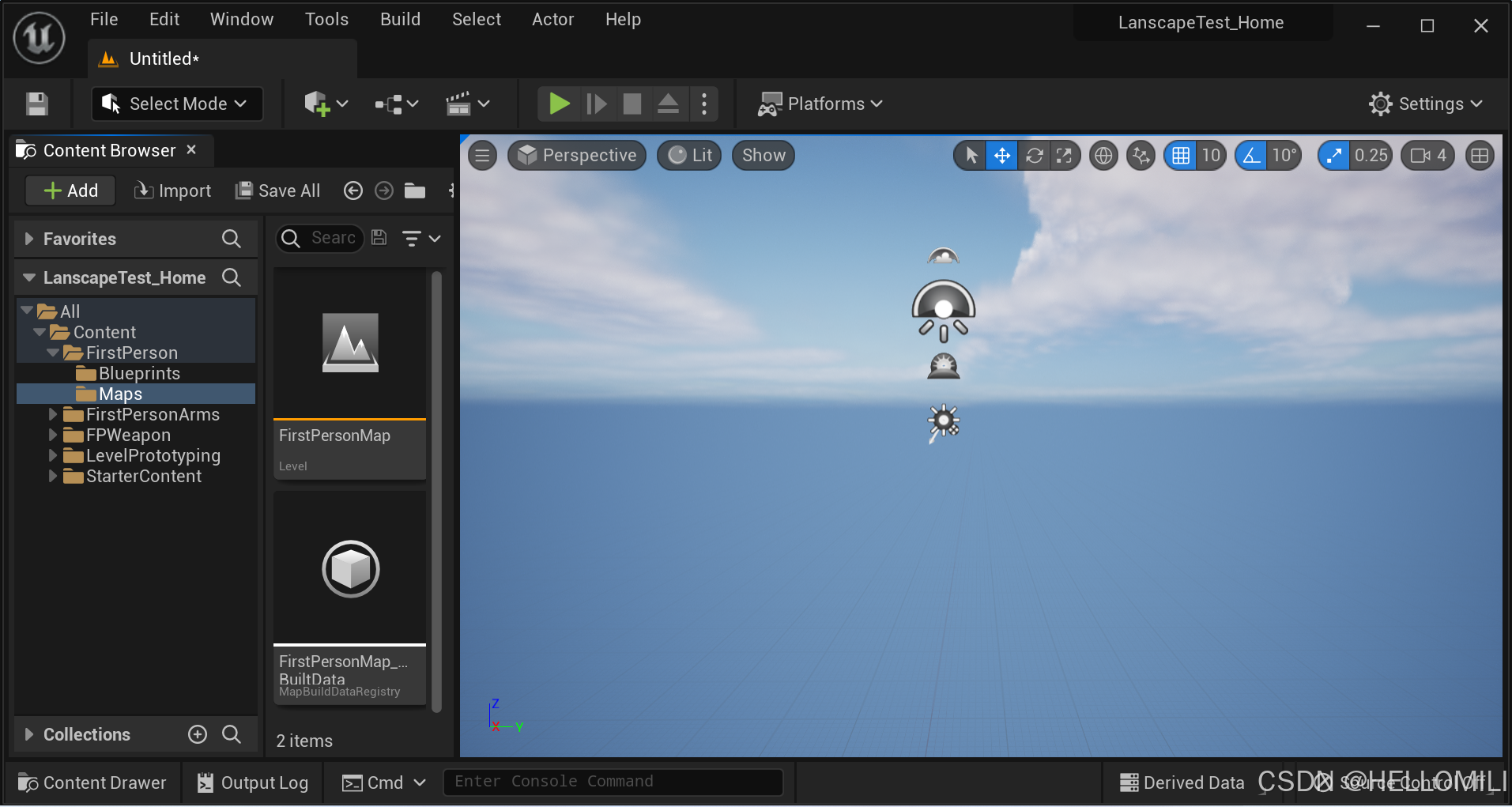Toggle surface snapping icon
Image resolution: width=1512 pixels, height=807 pixels.
pos(1141,156)
